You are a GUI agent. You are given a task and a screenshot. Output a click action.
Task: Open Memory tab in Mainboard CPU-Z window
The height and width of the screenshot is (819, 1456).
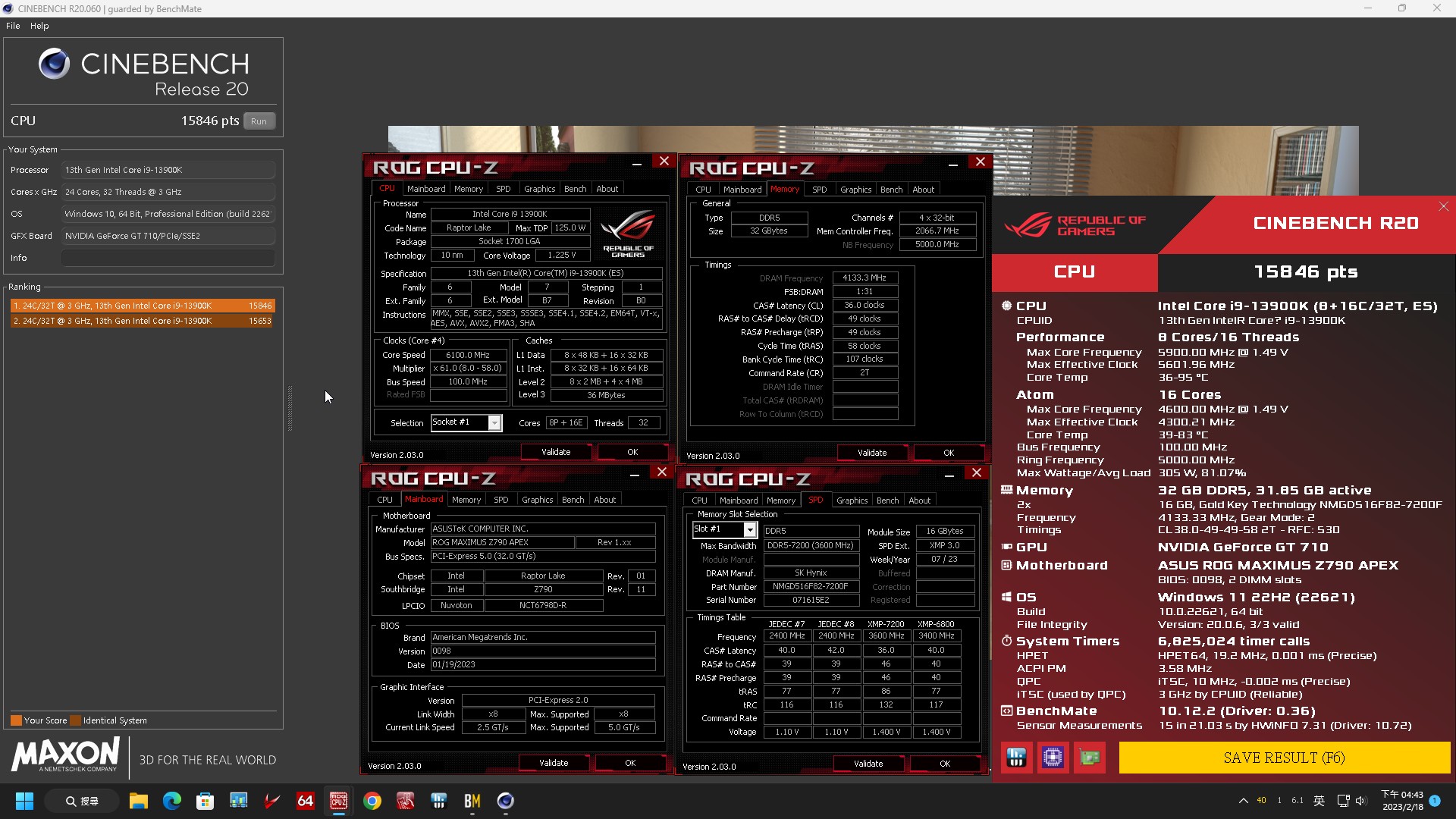[x=466, y=500]
